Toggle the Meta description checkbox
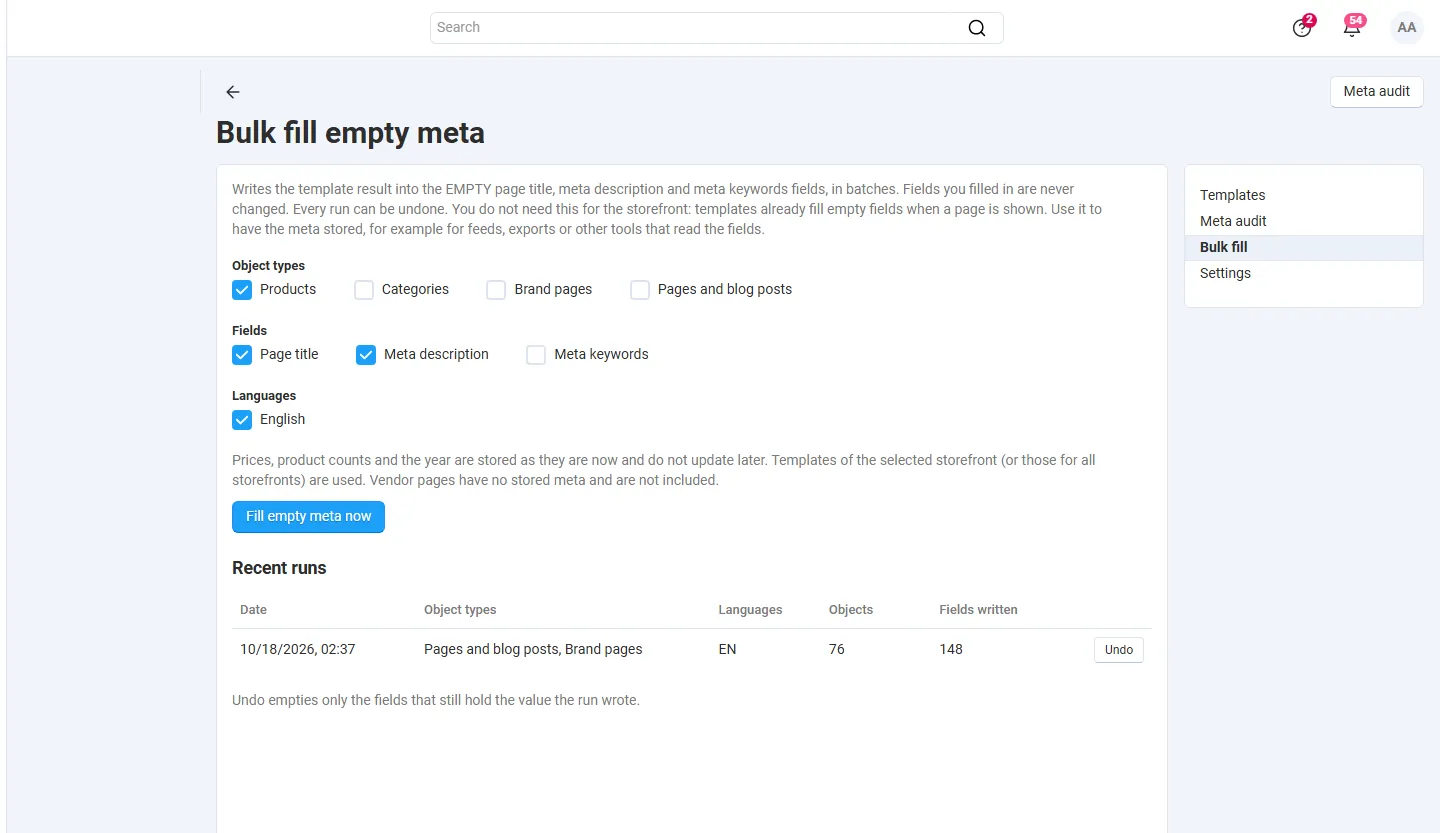 pos(366,355)
